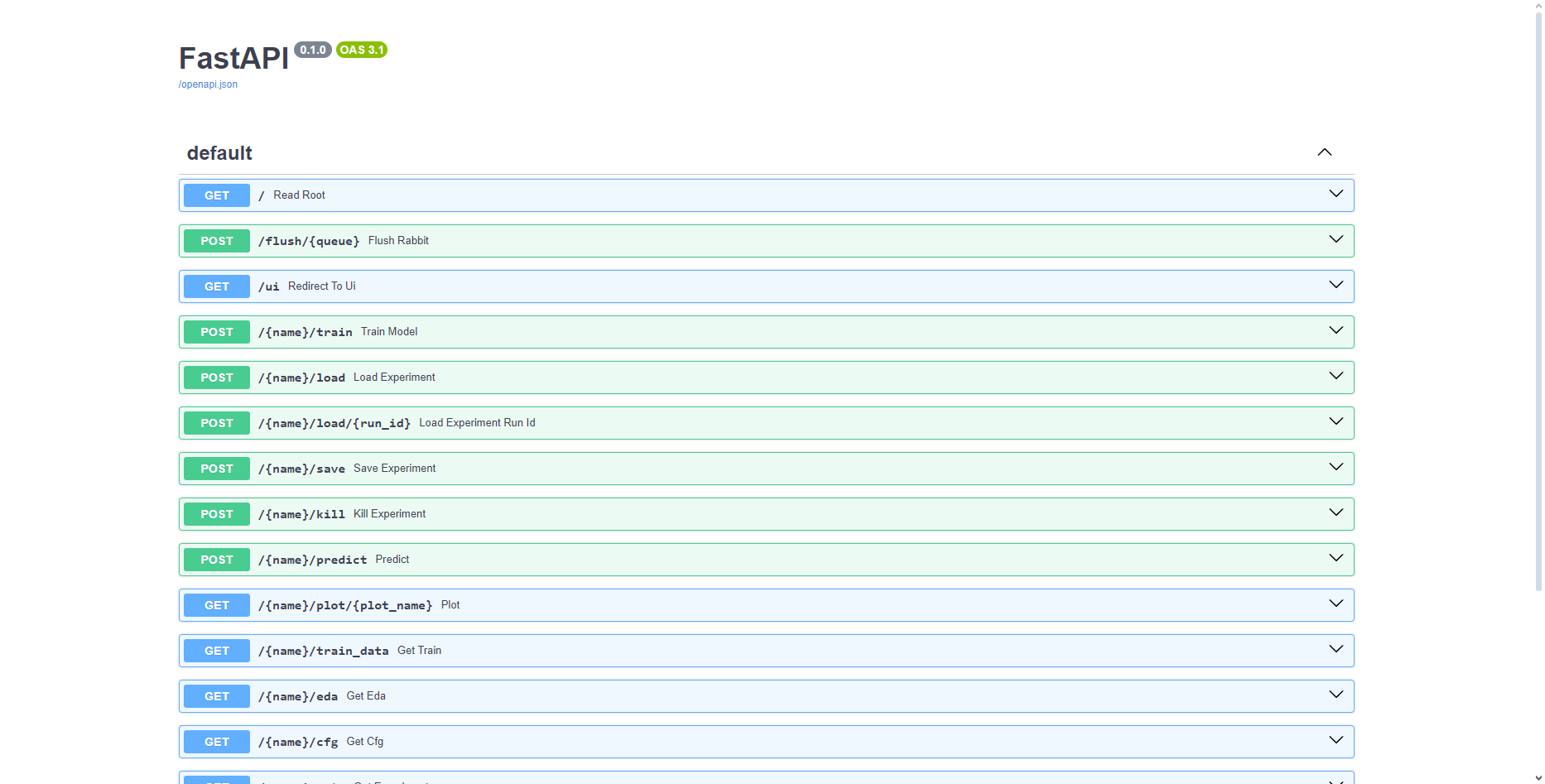Expand the Kill Experiment endpoint chevron
This screenshot has height=784, width=1545.
click(1336, 512)
